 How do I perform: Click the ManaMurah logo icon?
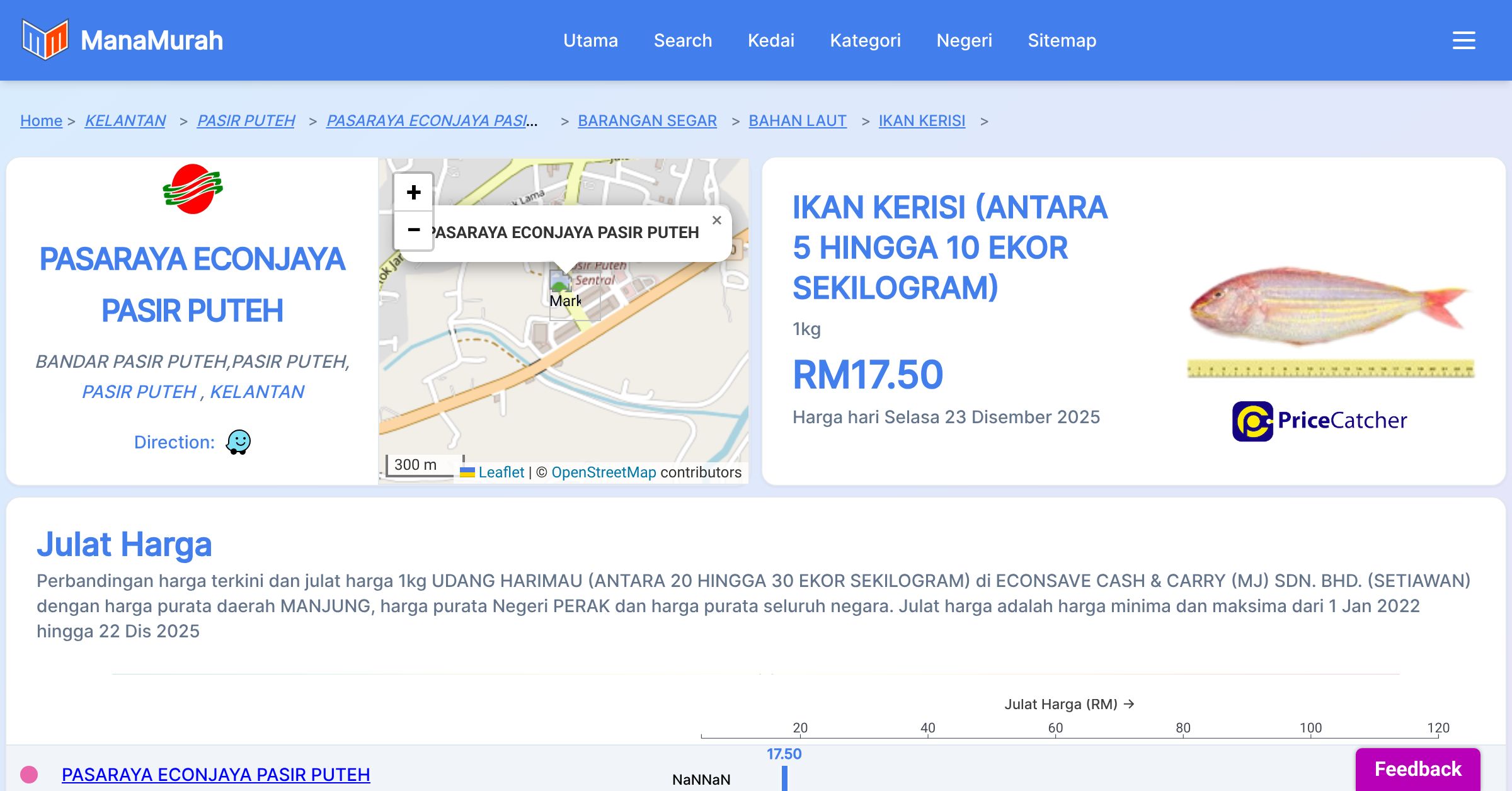pyautogui.click(x=45, y=40)
